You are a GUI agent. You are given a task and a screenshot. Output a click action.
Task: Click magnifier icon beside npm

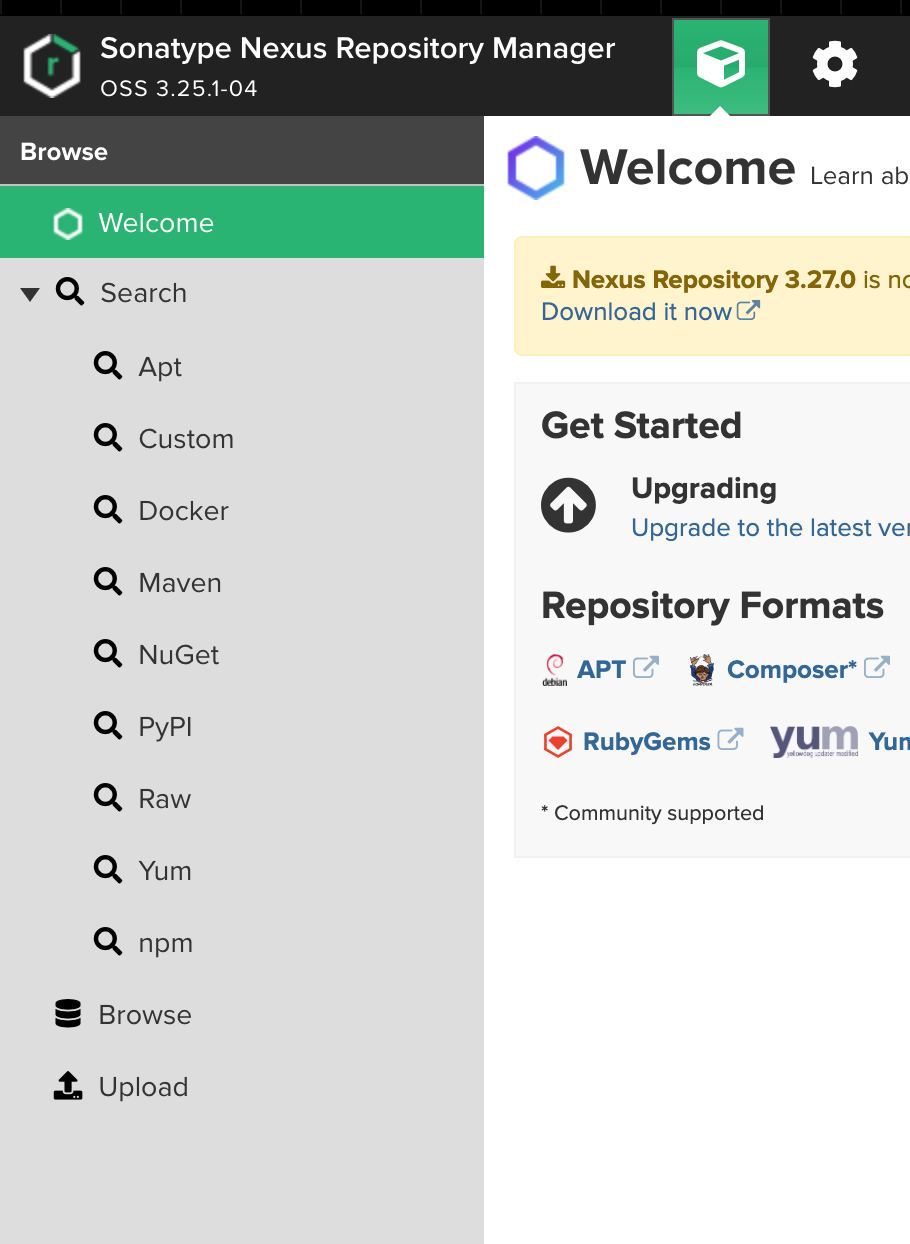[107, 941]
